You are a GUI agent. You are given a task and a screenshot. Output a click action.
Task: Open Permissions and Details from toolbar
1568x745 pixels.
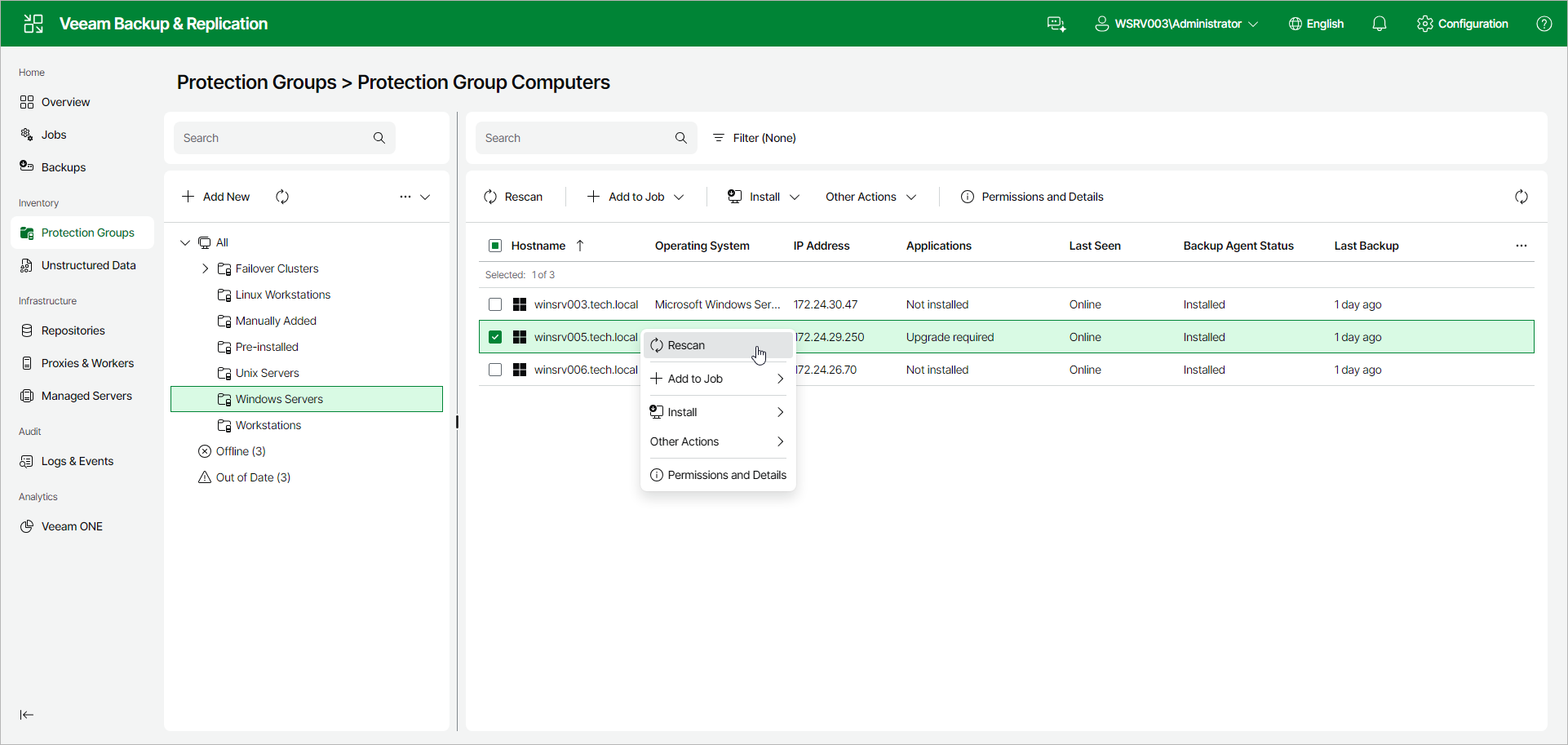coord(1032,197)
